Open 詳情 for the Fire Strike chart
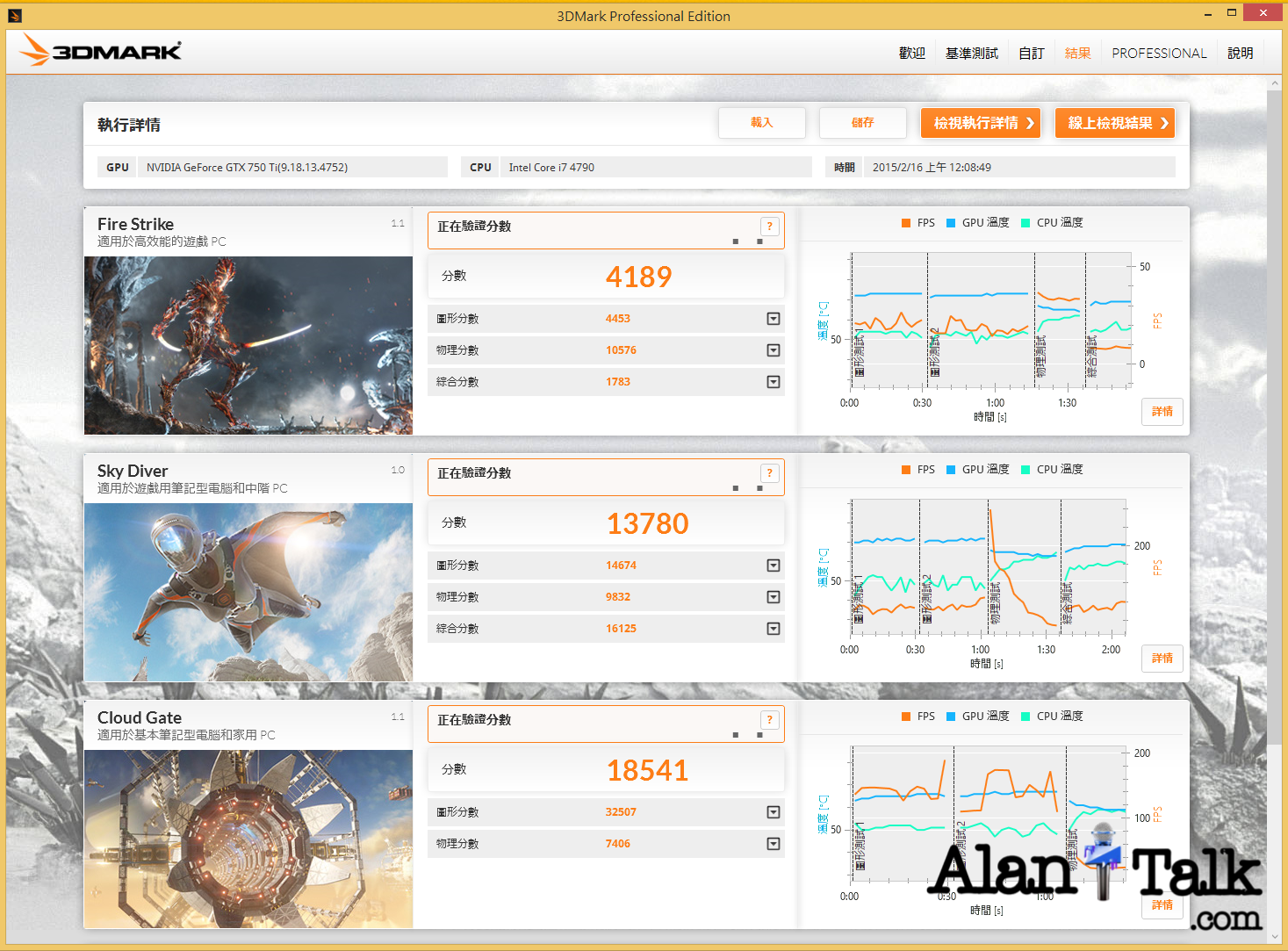 coord(1162,412)
